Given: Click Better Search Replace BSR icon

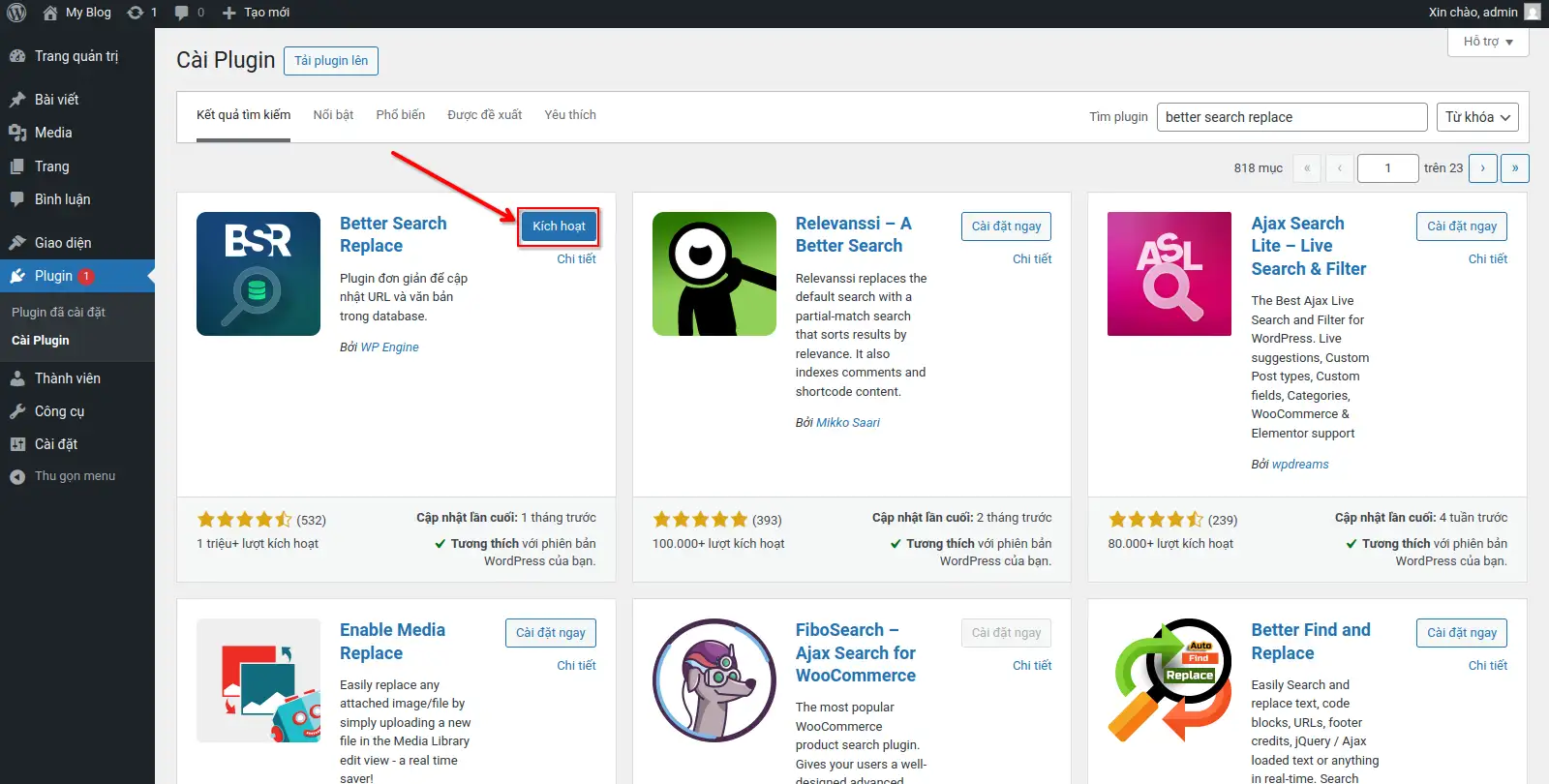Looking at the screenshot, I should point(258,274).
